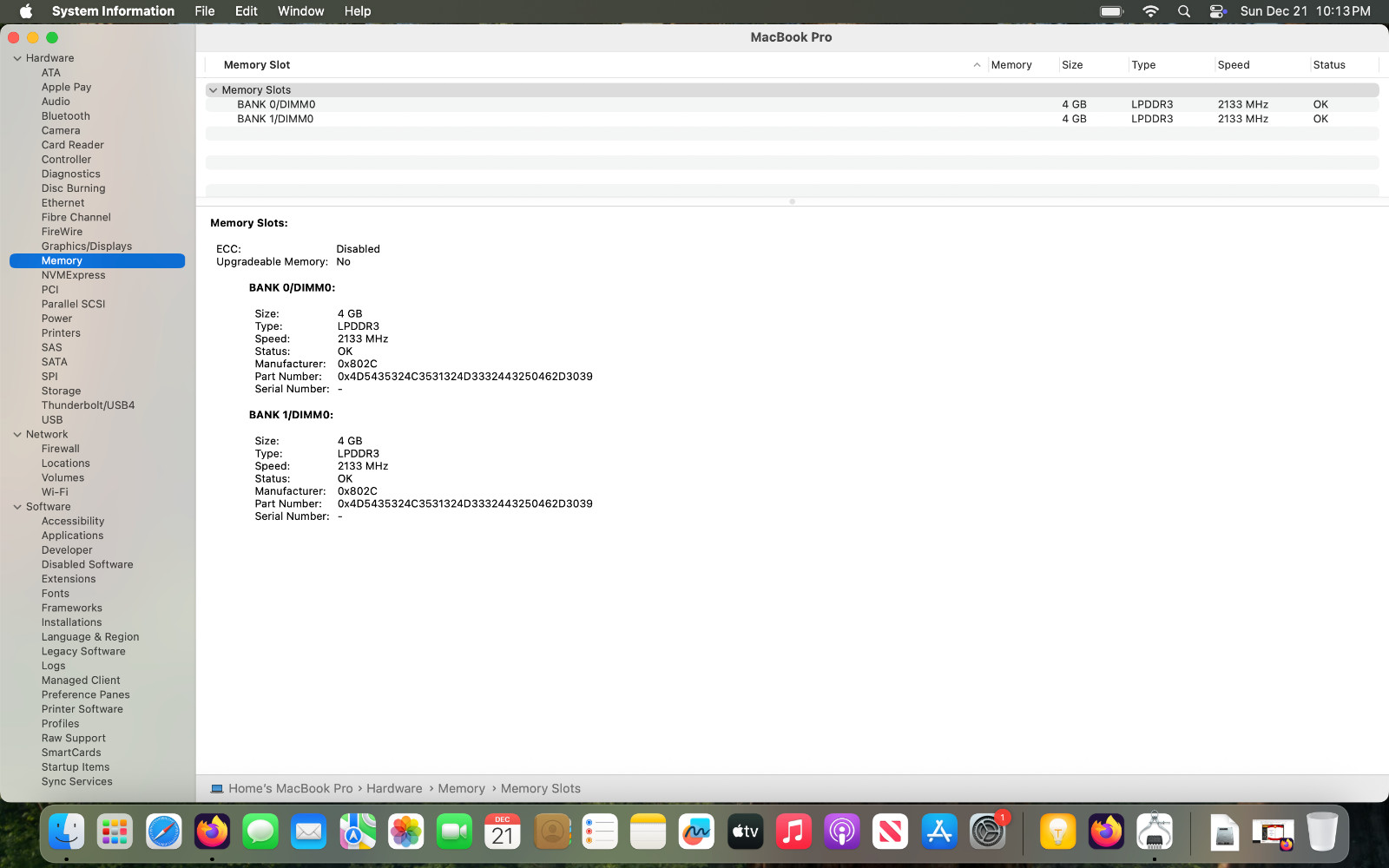Screen dimensions: 1389x868
Task: Open Photos app in the Dock
Action: (x=405, y=832)
